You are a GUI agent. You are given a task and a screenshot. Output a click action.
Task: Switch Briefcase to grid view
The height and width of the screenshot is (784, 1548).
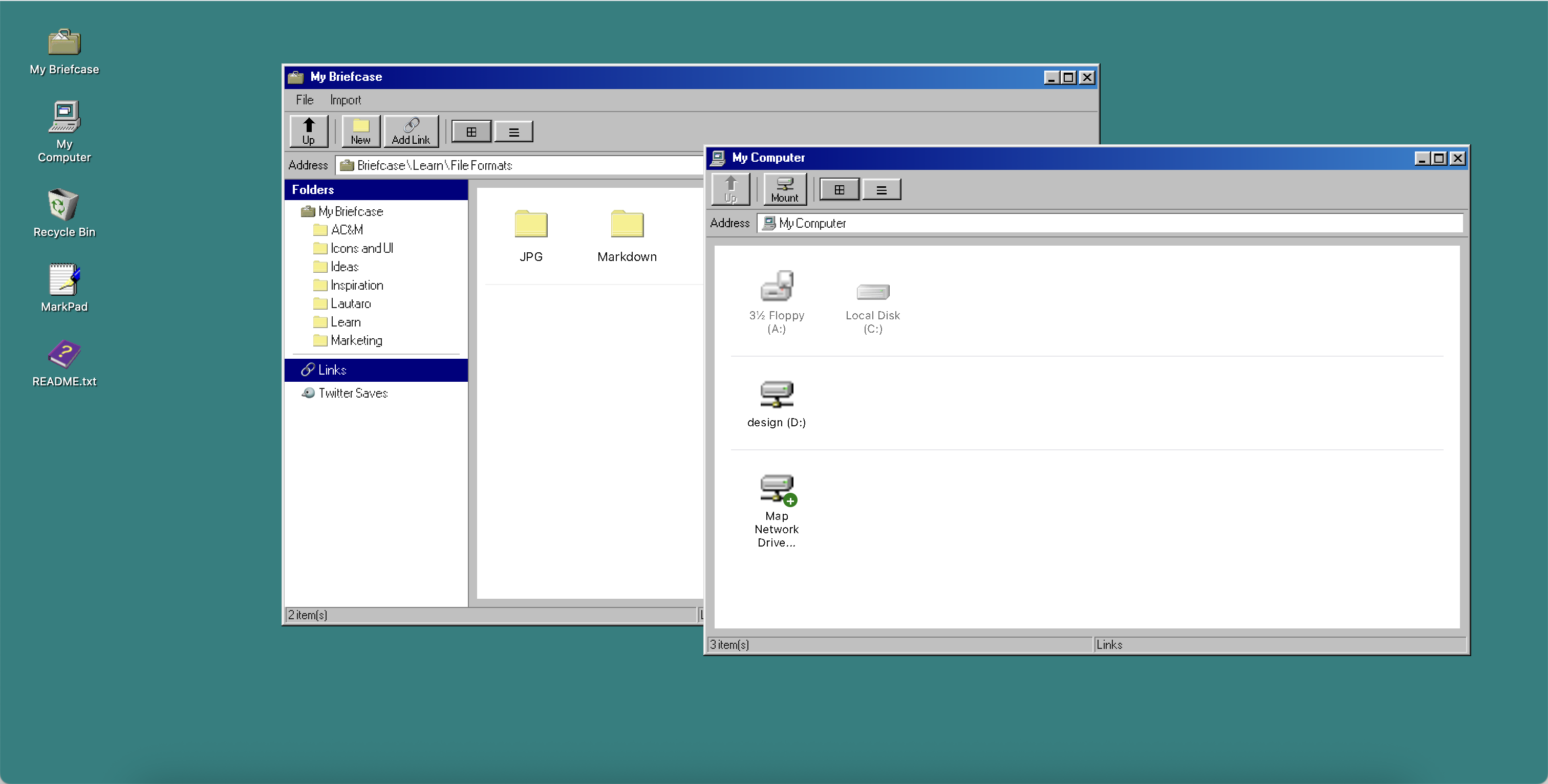(471, 132)
